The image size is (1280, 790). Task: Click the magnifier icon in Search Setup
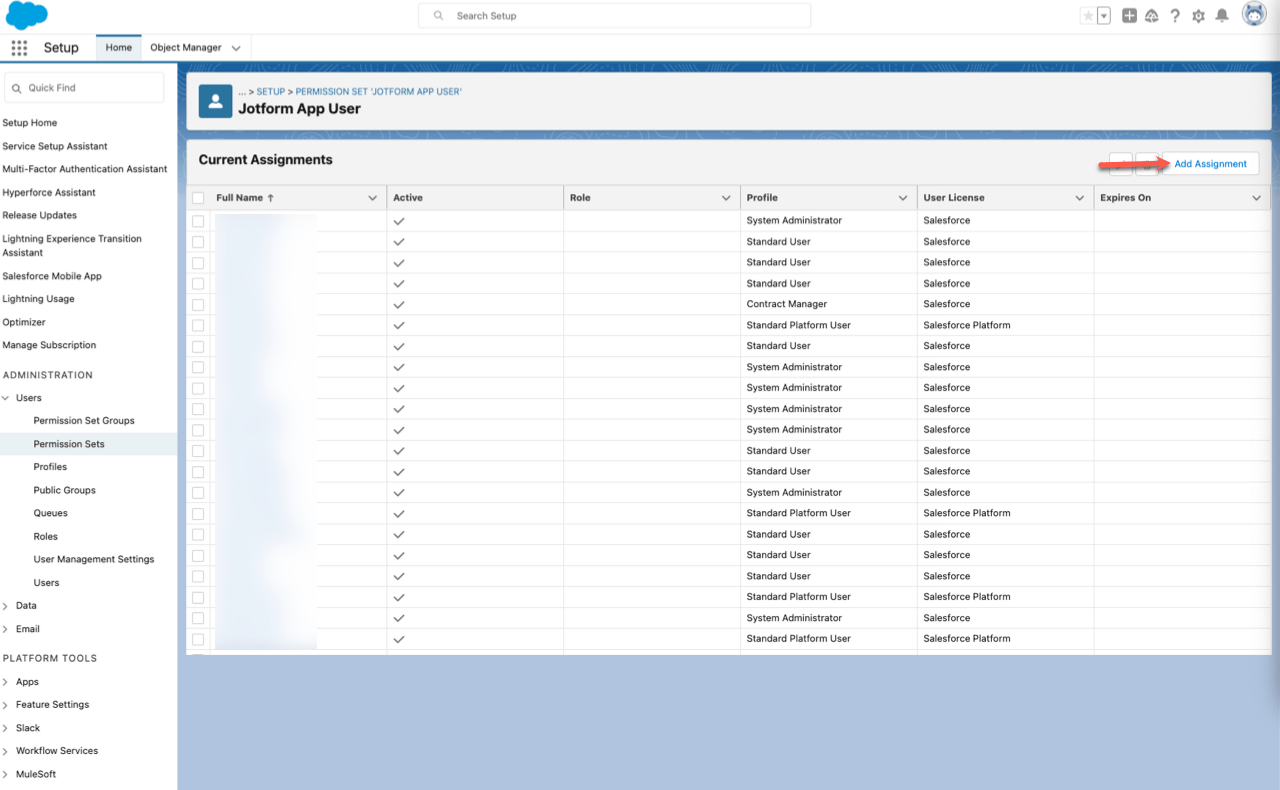click(x=438, y=16)
